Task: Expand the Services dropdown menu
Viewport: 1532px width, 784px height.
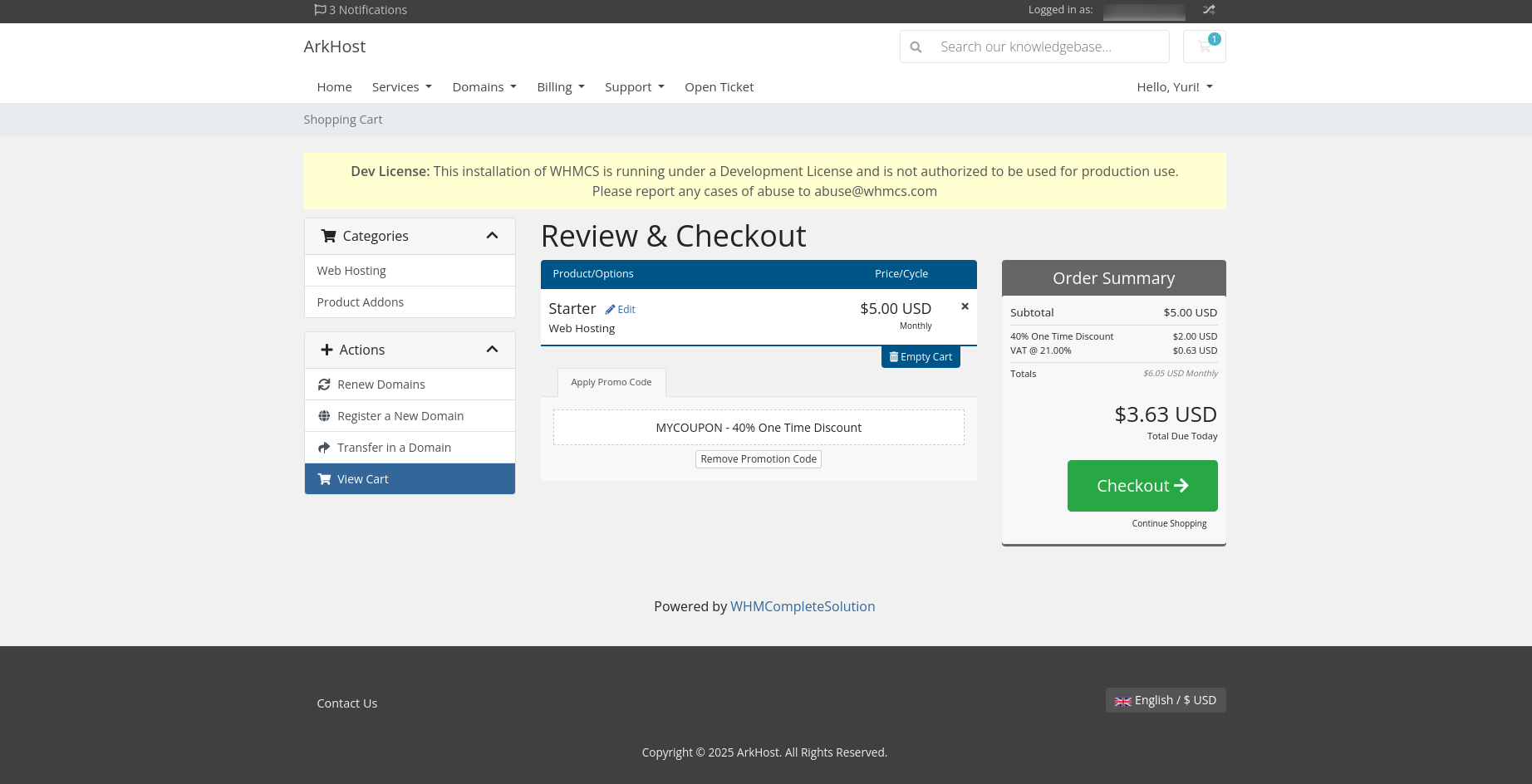Action: pyautogui.click(x=401, y=87)
